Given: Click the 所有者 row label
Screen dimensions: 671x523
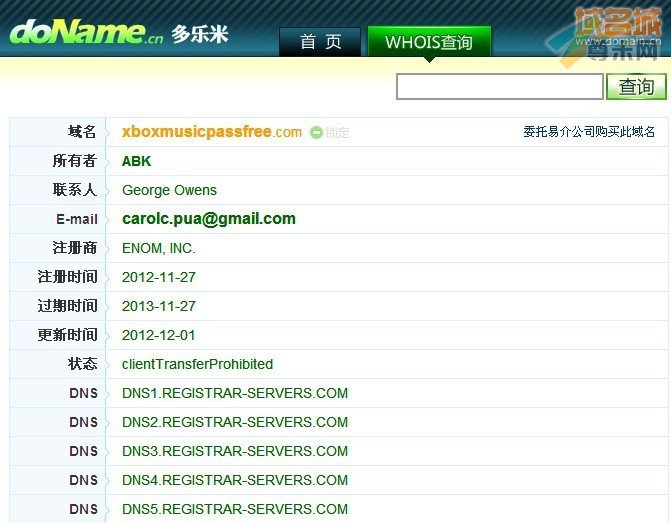Looking at the screenshot, I should (74, 161).
